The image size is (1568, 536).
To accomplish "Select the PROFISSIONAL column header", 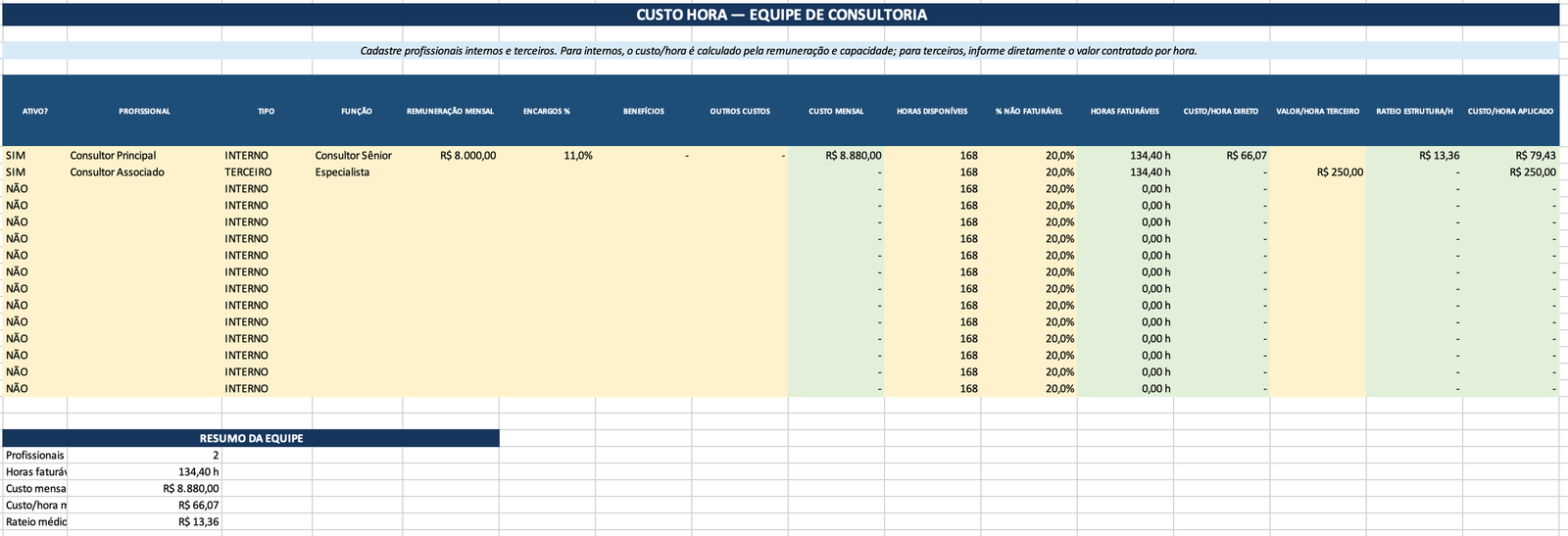I will tap(145, 112).
